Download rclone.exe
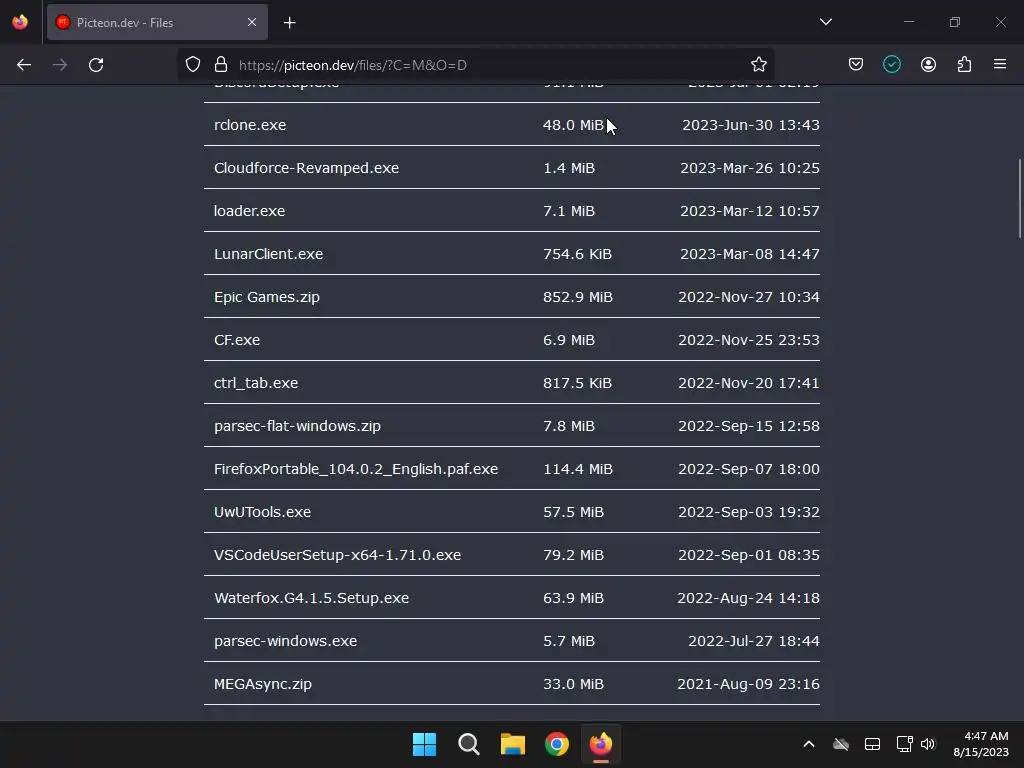This screenshot has height=768, width=1024. coord(249,125)
